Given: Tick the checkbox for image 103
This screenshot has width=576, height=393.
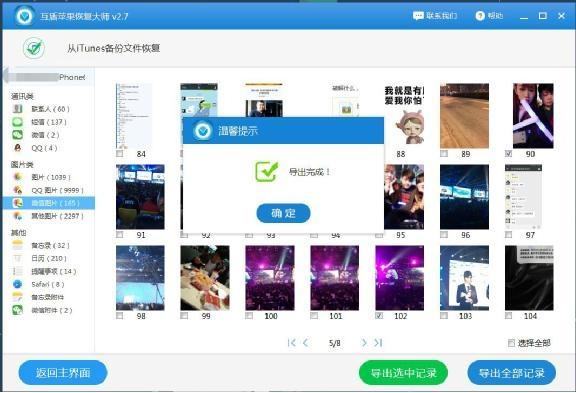Looking at the screenshot, I should 444,316.
